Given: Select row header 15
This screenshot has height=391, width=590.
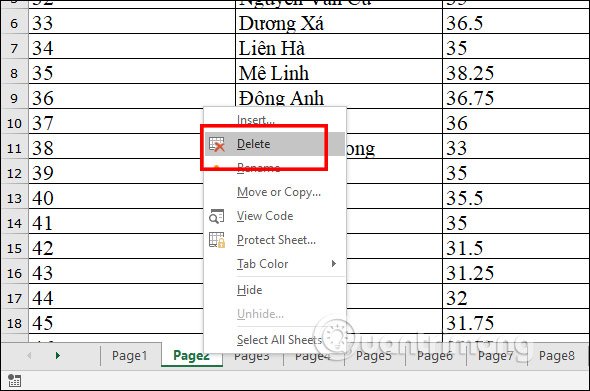Looking at the screenshot, I should (x=14, y=248).
